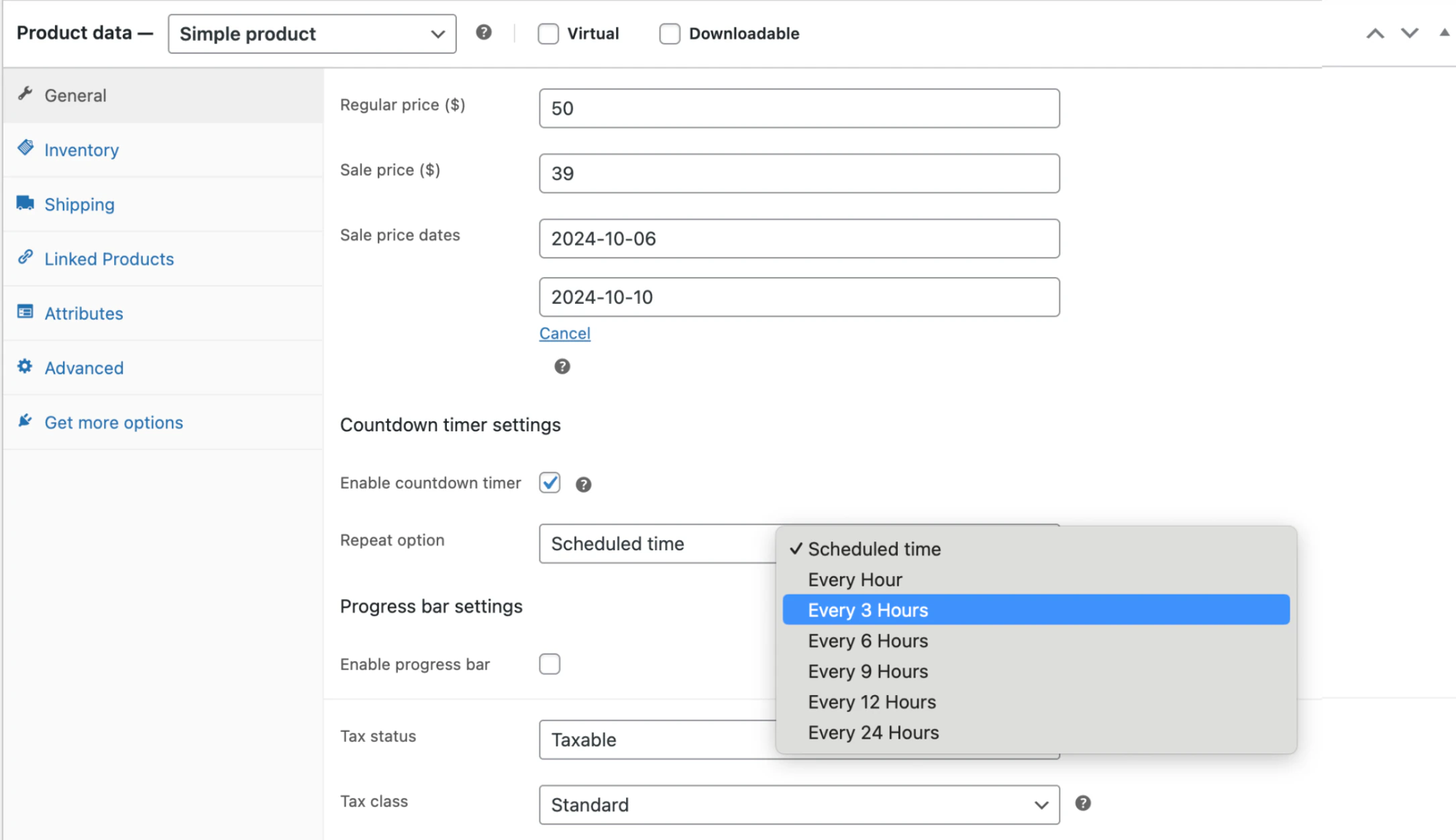Screen dimensions: 1456x840
Task: Click the Advanced gear icon
Action: coord(25,366)
